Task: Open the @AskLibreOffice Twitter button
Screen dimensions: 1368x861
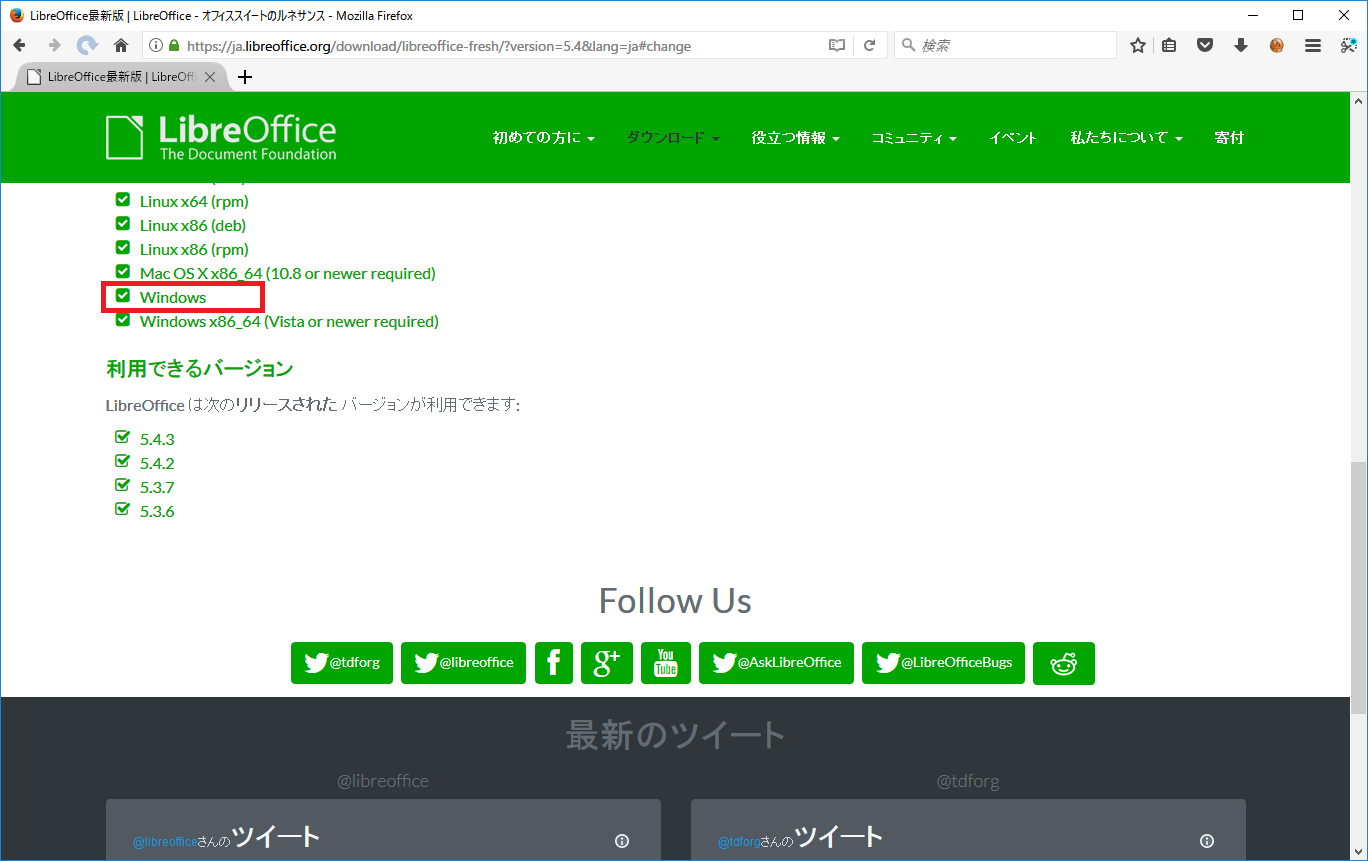Action: coord(776,663)
